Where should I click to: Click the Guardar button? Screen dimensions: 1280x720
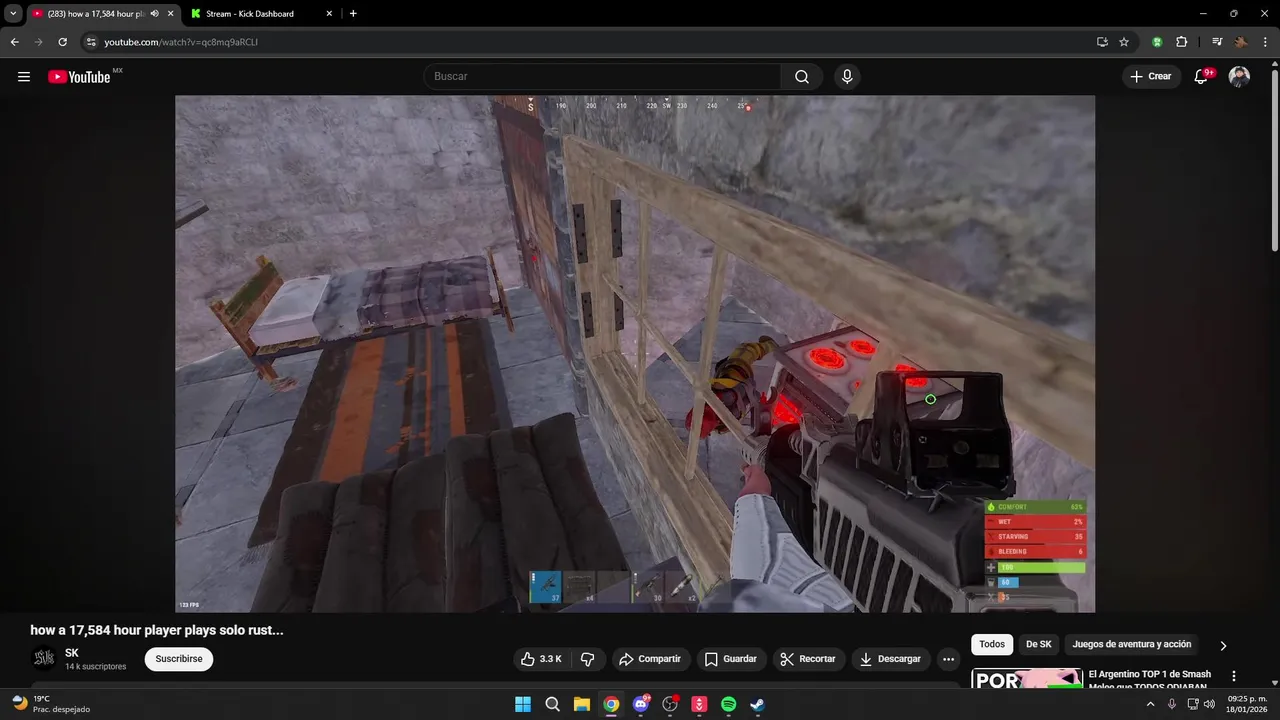tap(731, 659)
